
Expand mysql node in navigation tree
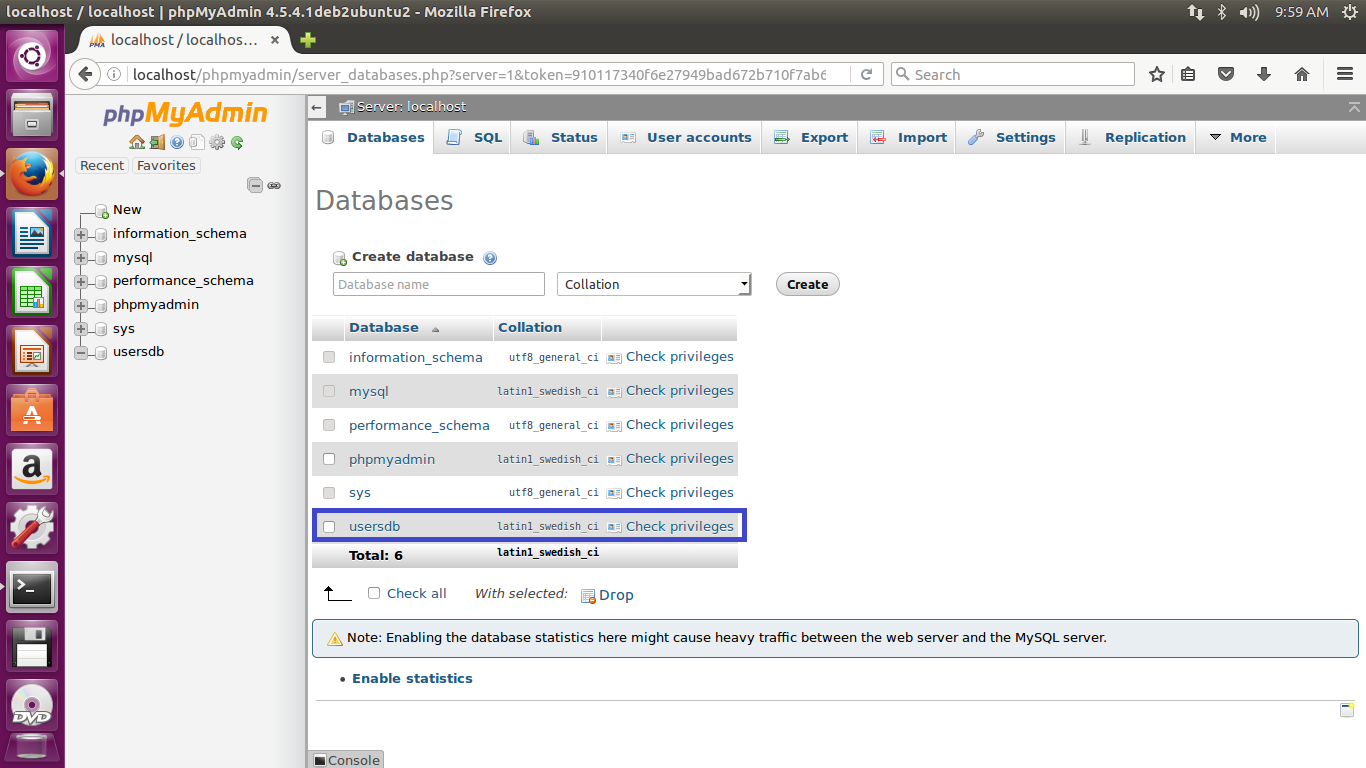click(81, 258)
